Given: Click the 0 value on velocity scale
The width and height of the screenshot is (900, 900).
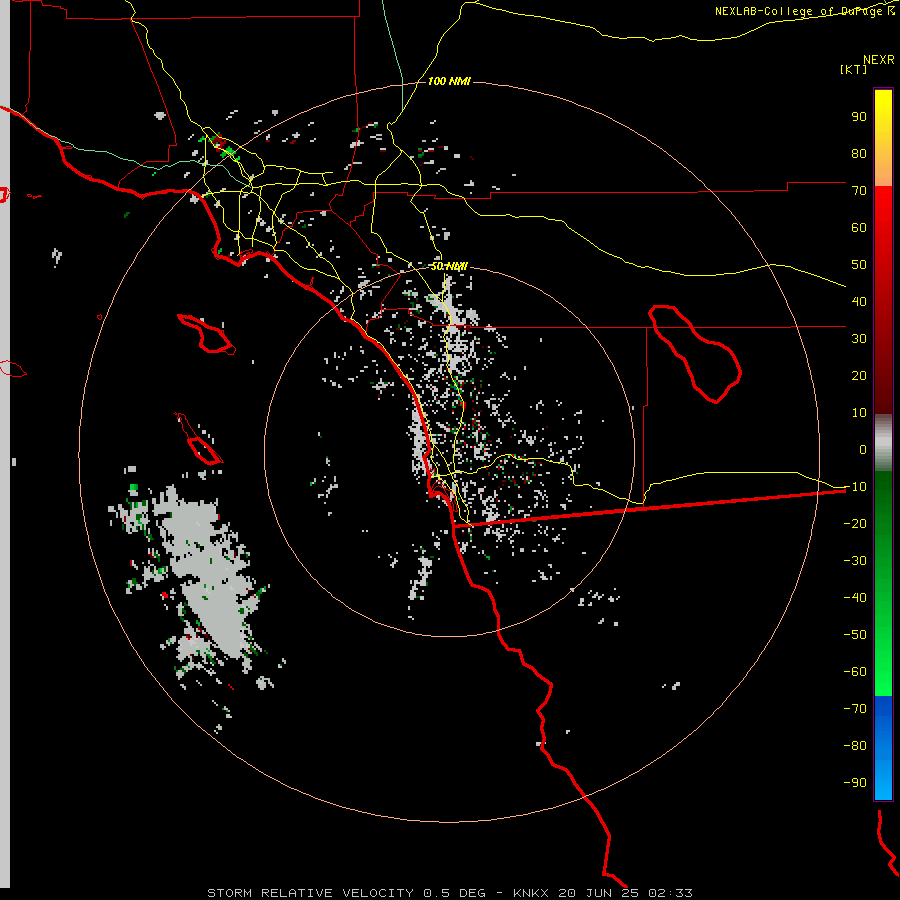Looking at the screenshot, I should click(863, 449).
